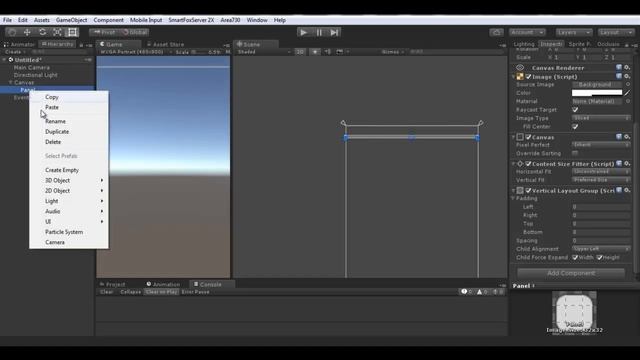Image resolution: width=640 pixels, height=360 pixels.
Task: Show console warning count icon
Action: [x=483, y=292]
